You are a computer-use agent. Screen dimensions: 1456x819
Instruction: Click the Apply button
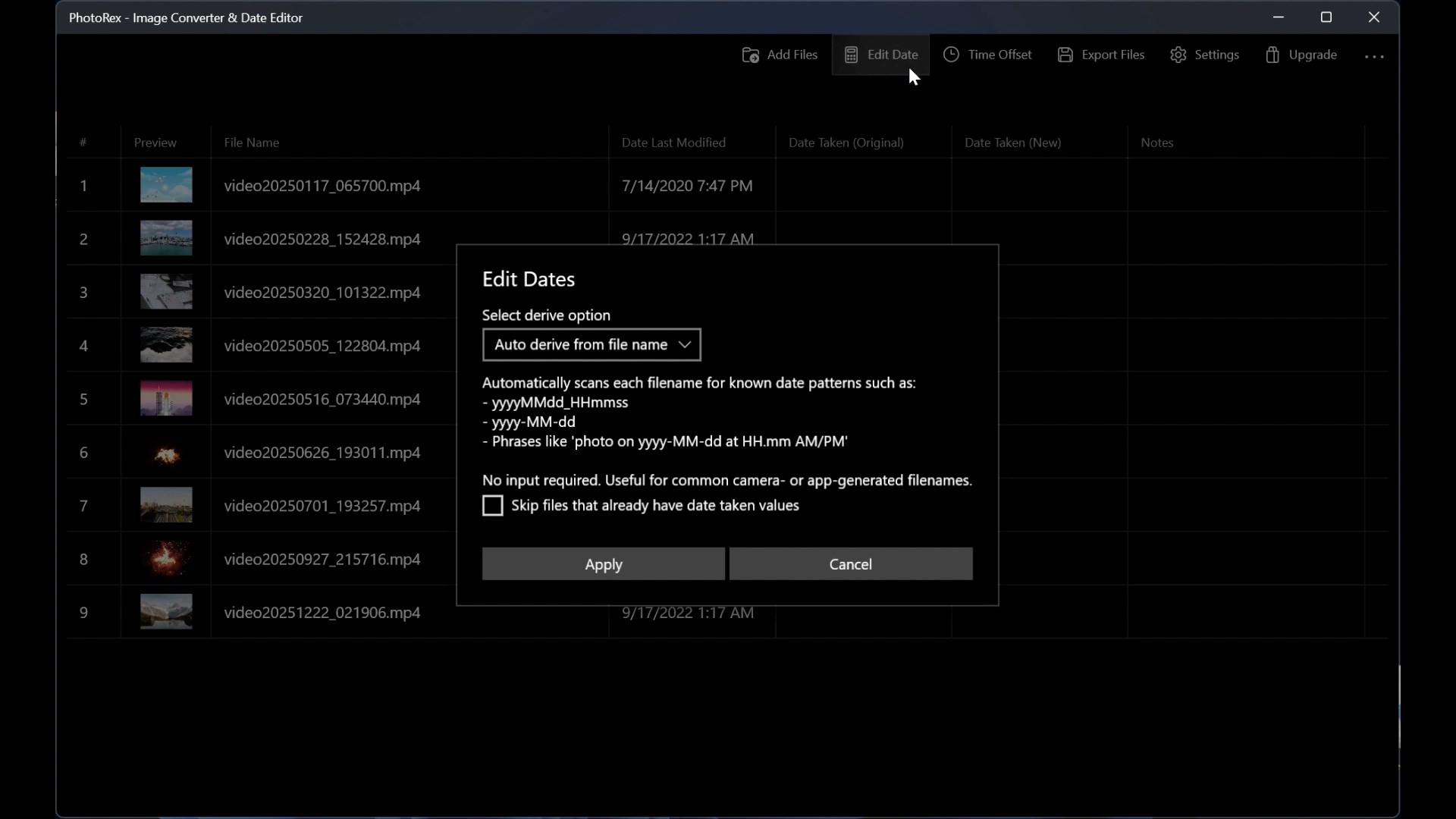click(603, 564)
